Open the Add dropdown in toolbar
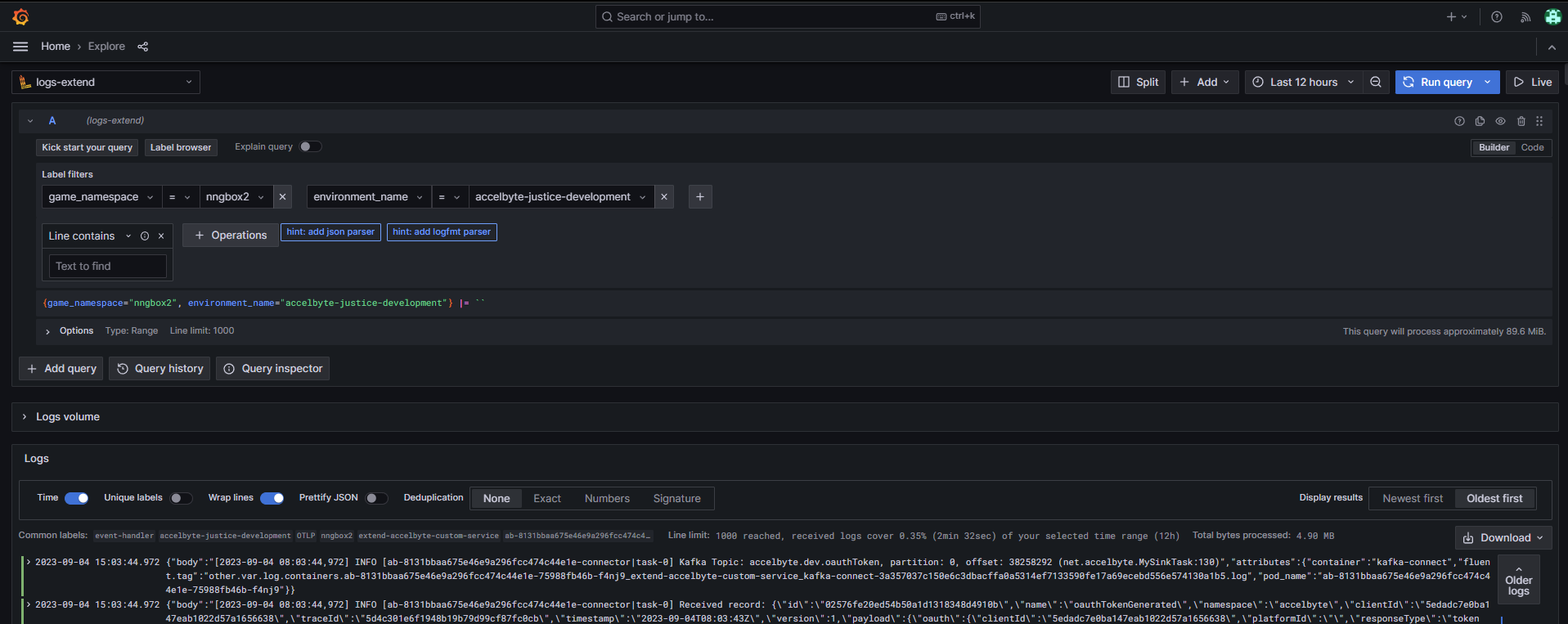The image size is (1568, 624). 1205,82
